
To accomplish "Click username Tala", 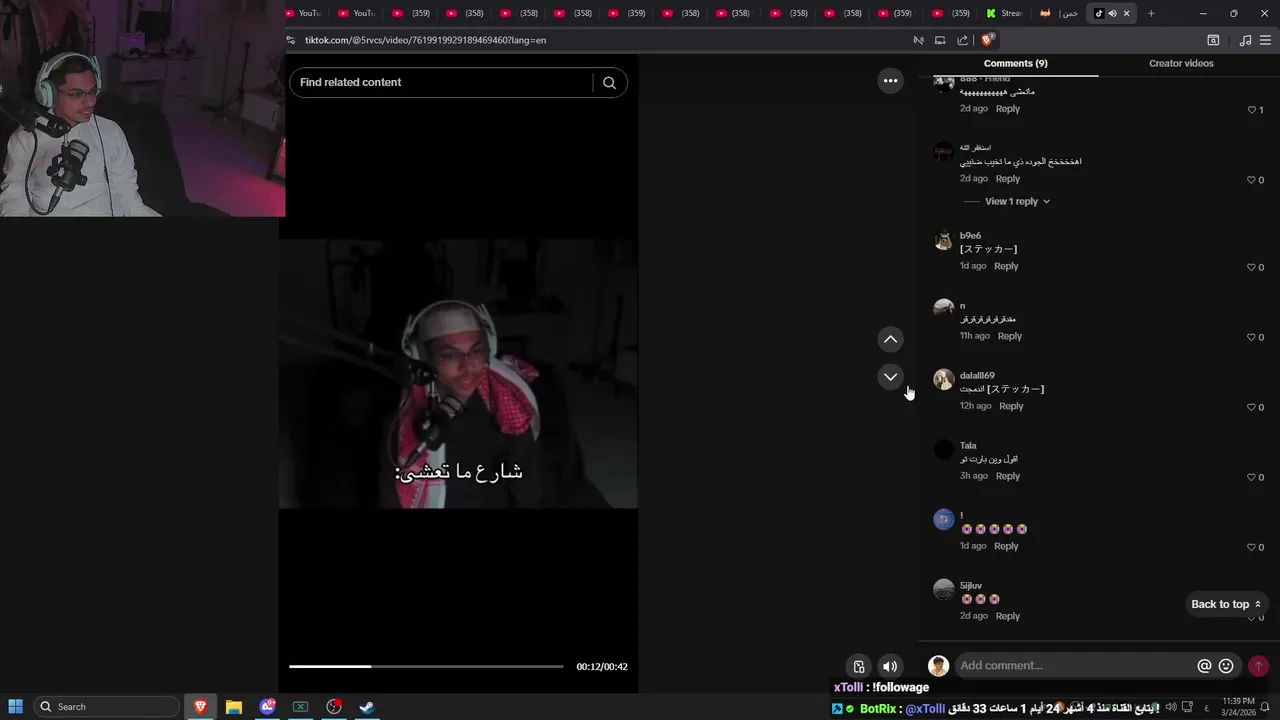I will (x=968, y=446).
